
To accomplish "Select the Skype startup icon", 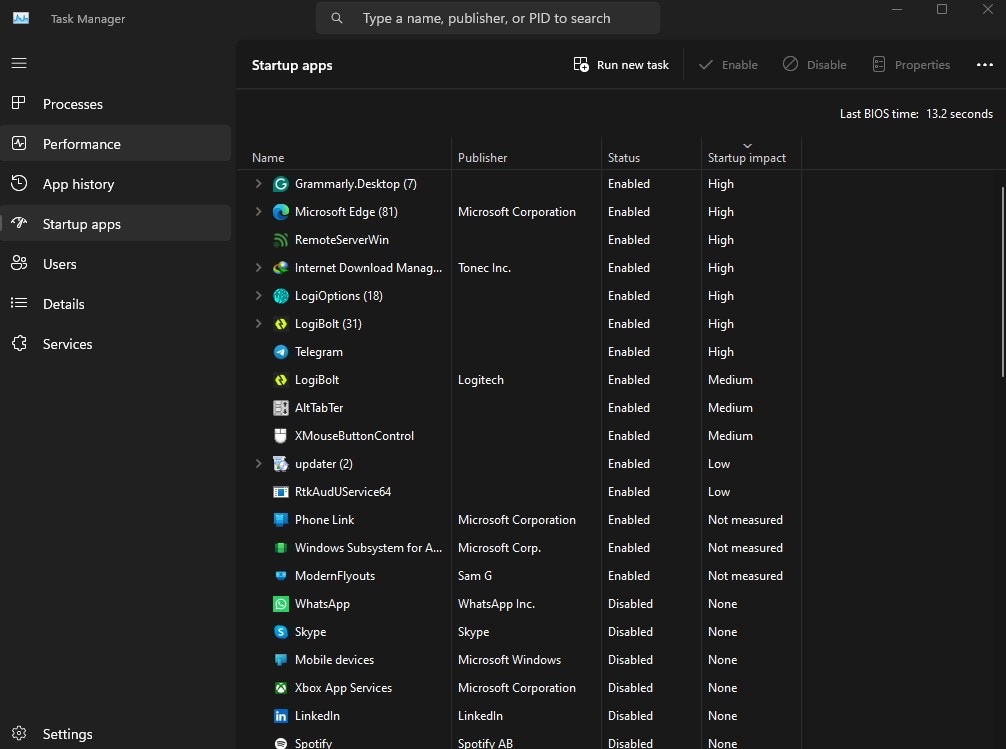I will 281,632.
